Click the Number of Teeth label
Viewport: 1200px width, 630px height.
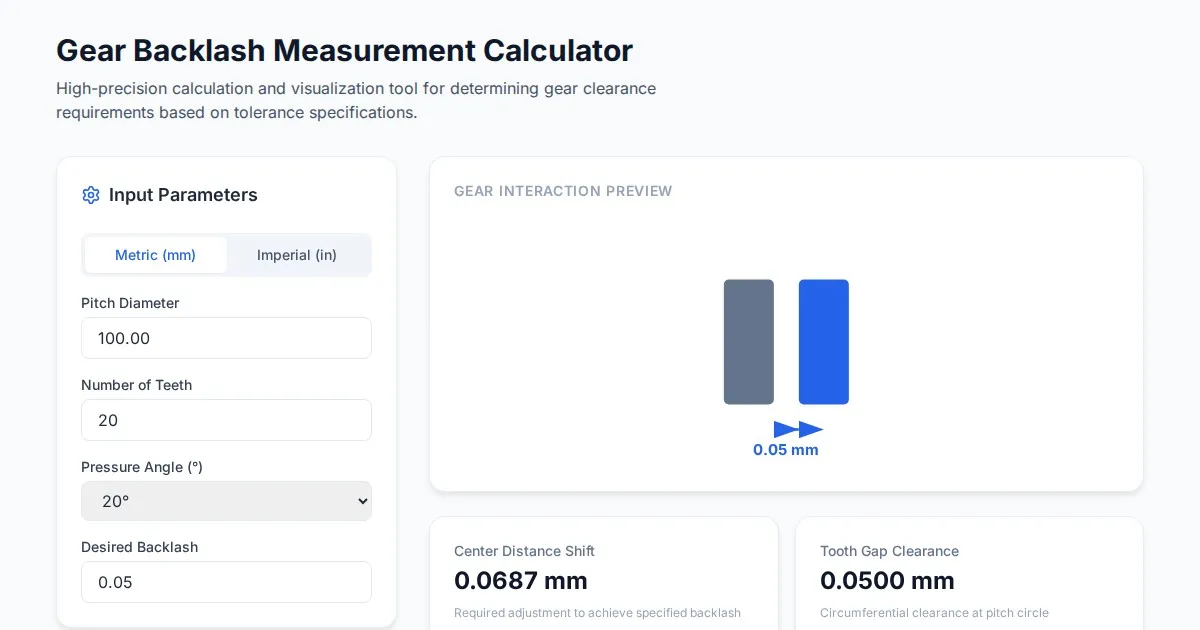(136, 385)
